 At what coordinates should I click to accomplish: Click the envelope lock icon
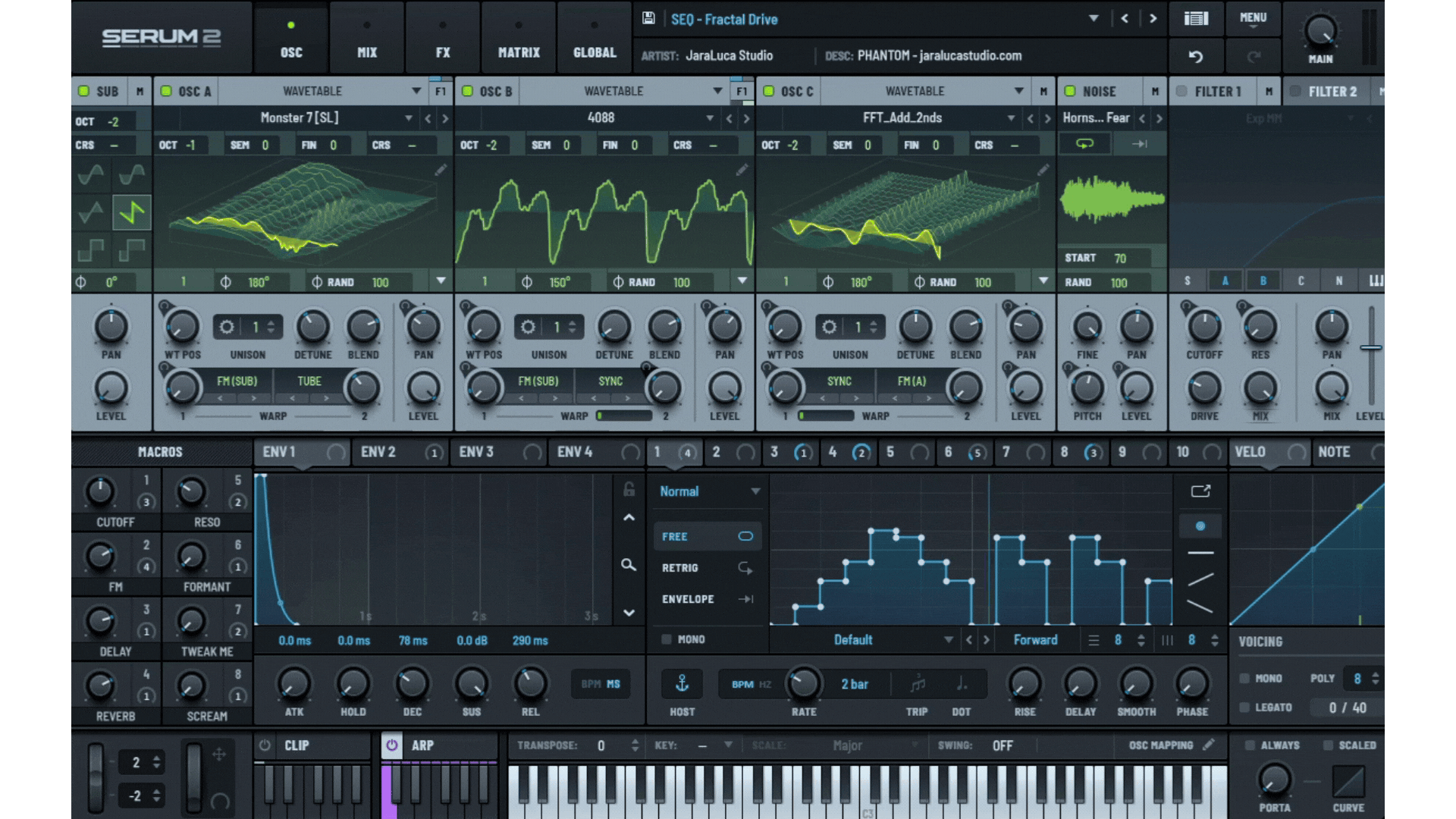[x=629, y=490]
